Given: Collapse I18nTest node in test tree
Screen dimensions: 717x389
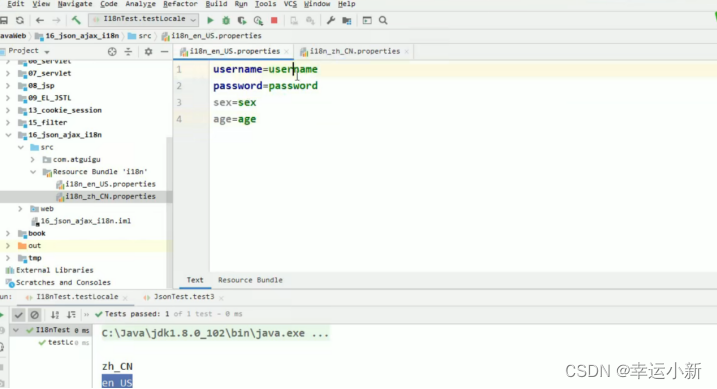Looking at the screenshot, I should click(16, 330).
